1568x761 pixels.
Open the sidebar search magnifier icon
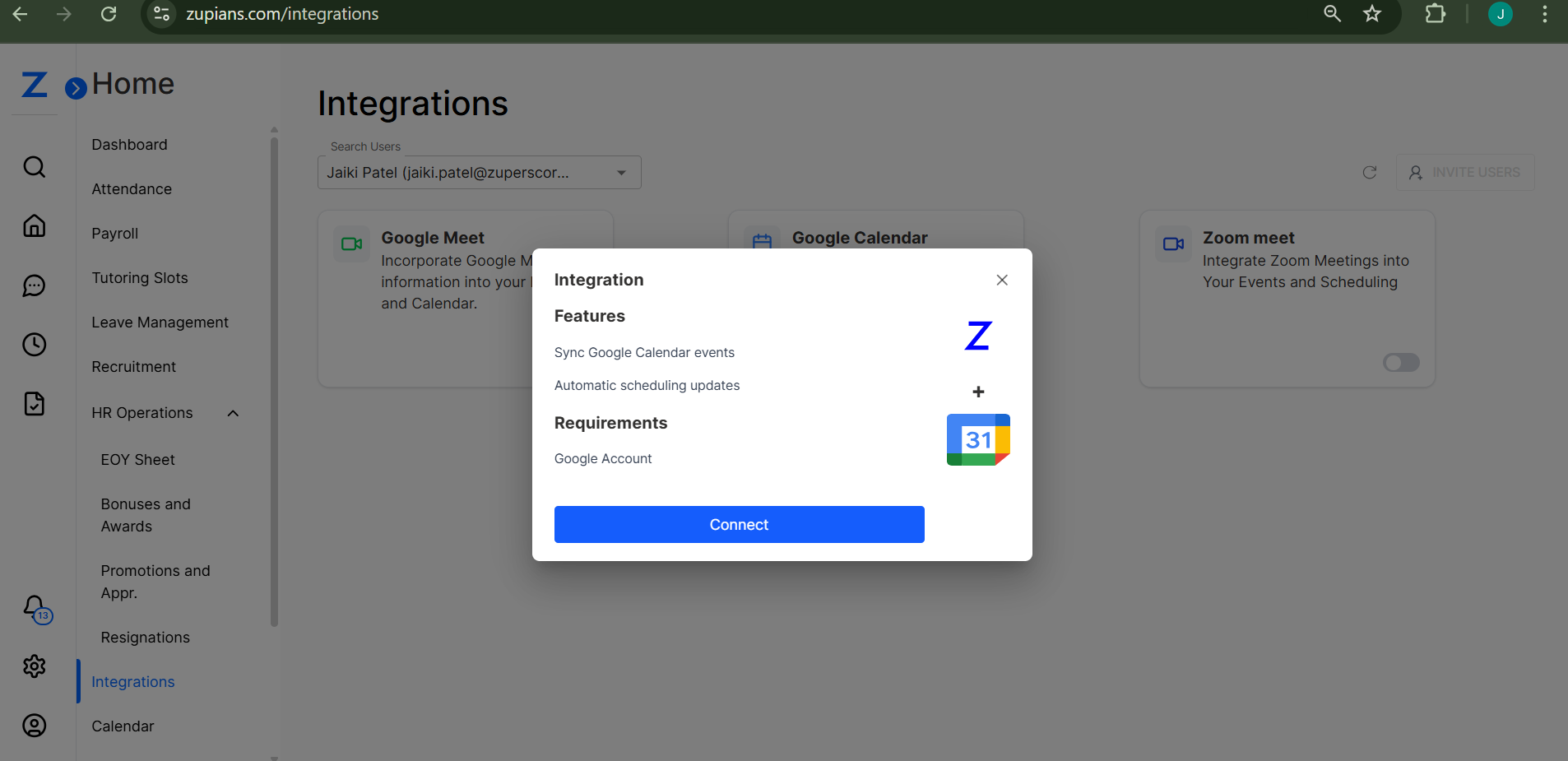tap(34, 166)
